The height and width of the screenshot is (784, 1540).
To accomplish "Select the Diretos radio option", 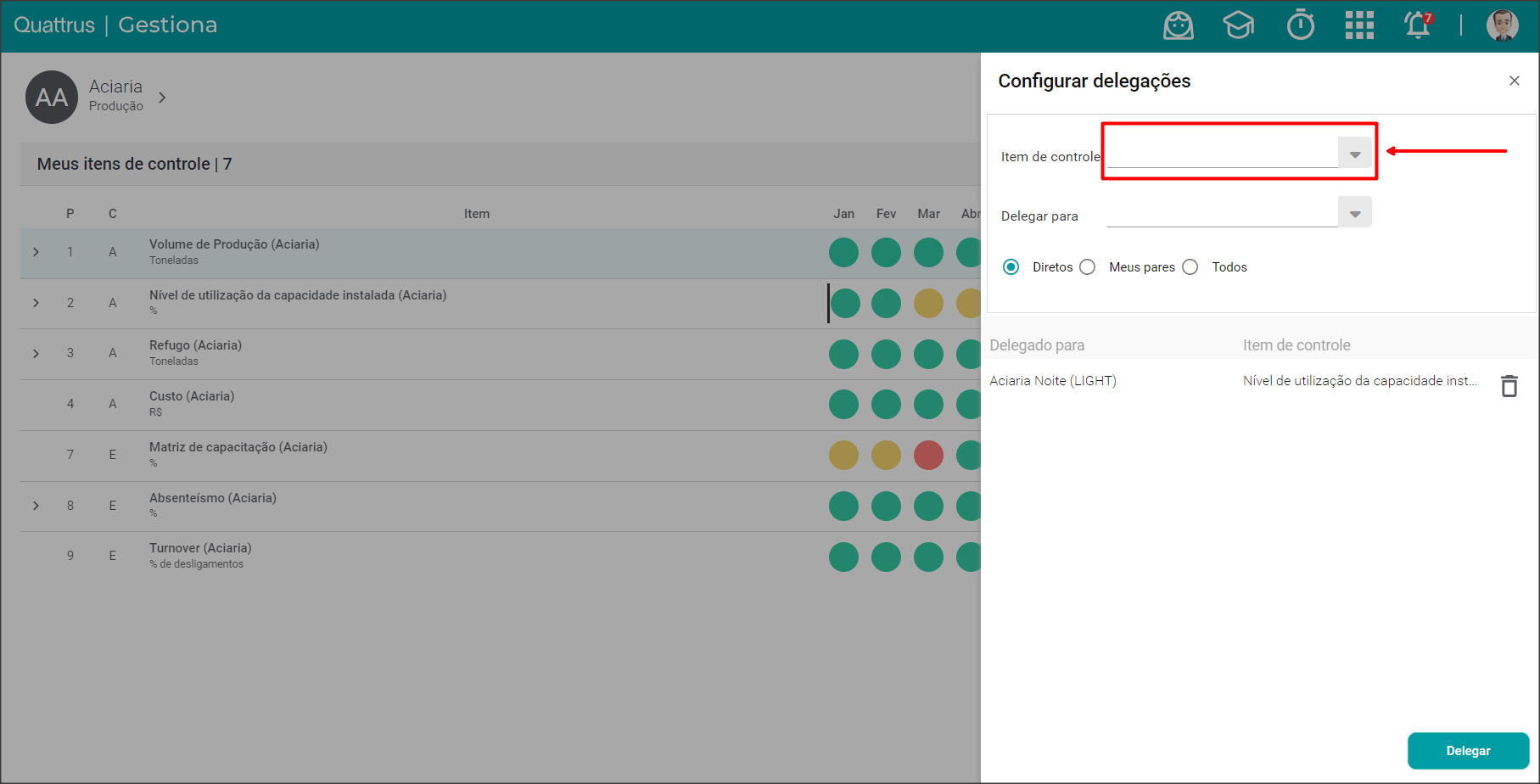I will 1011,267.
